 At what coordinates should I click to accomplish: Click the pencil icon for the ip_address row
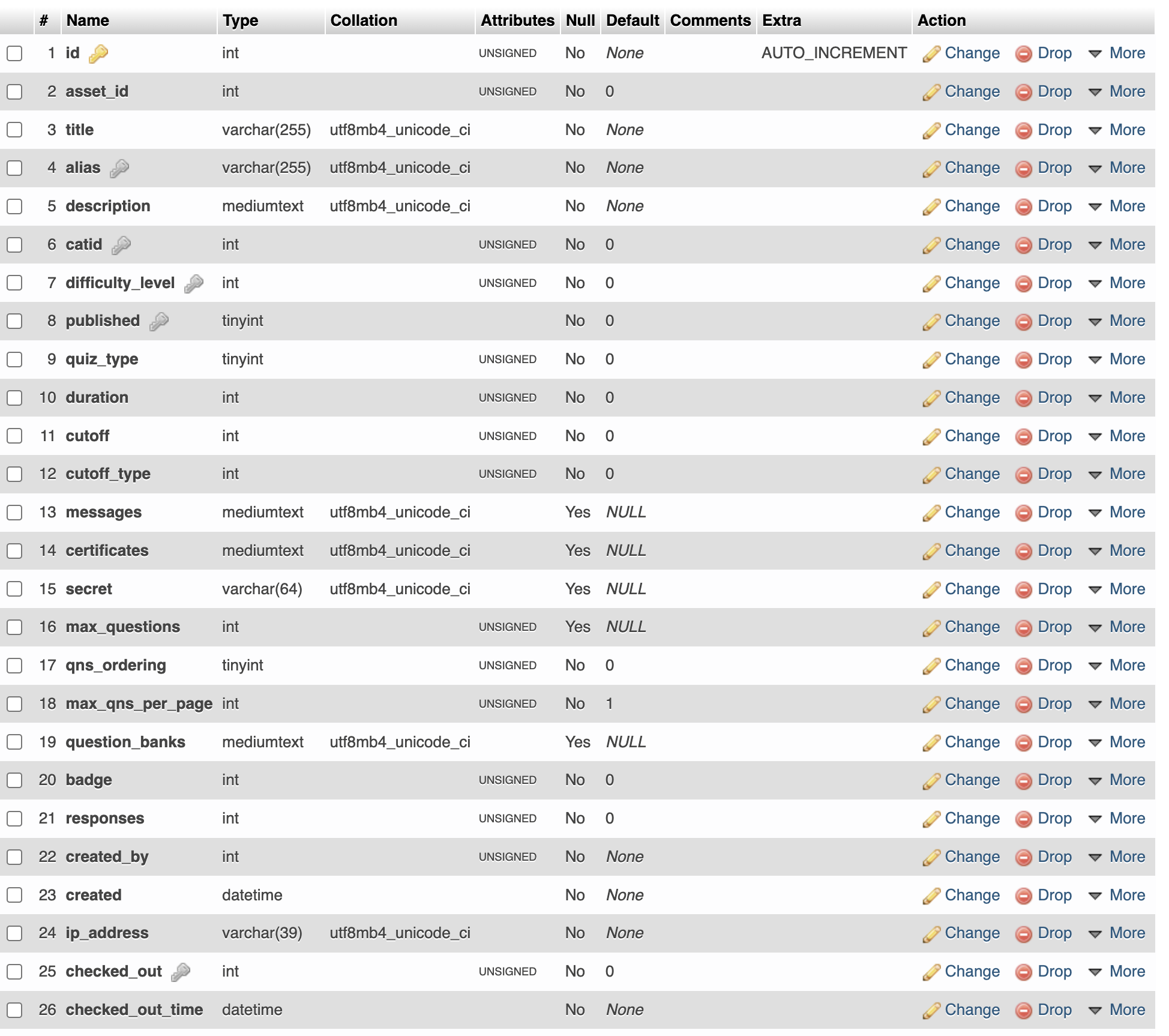[931, 933]
